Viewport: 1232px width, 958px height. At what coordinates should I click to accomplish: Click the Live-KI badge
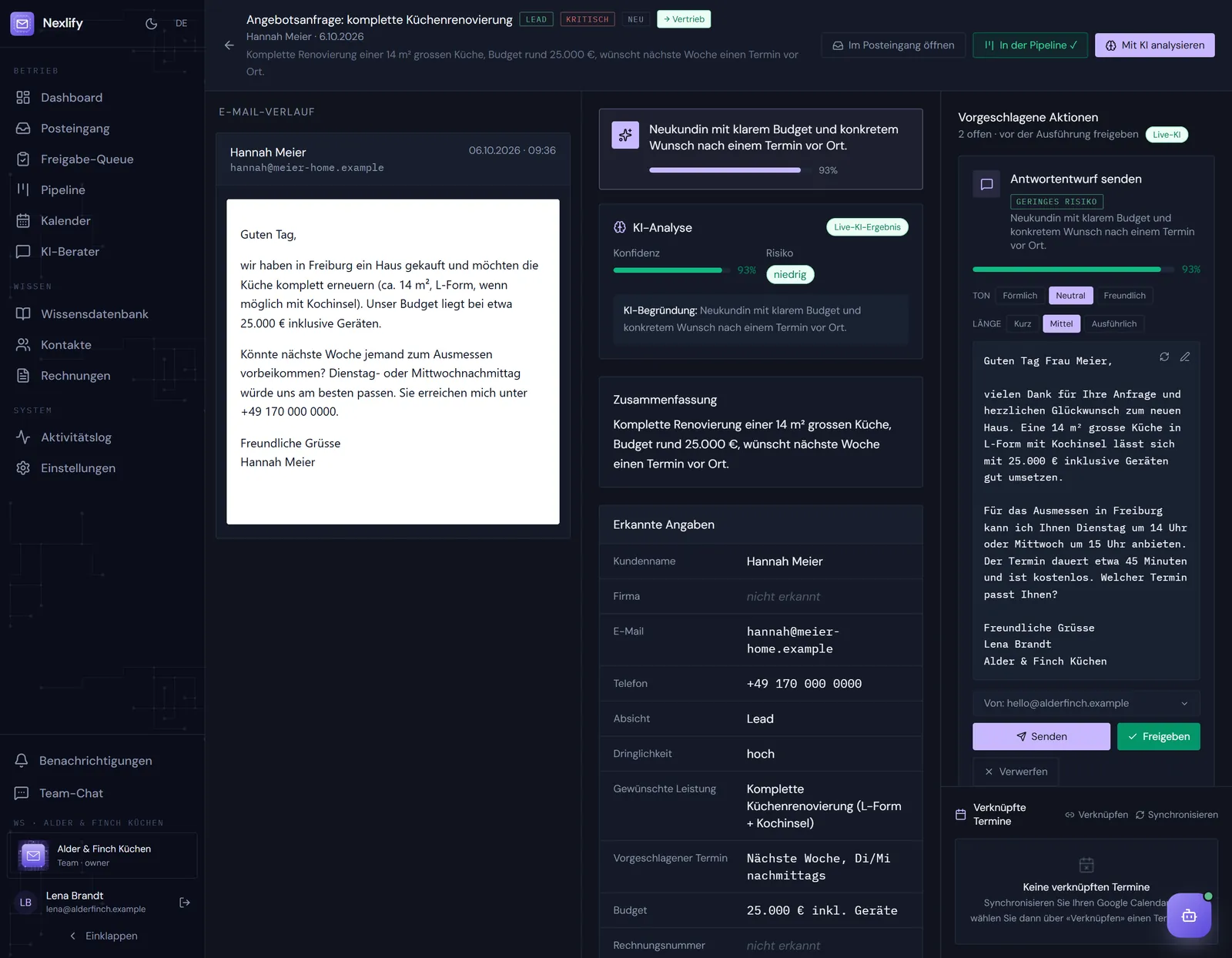tap(1167, 135)
